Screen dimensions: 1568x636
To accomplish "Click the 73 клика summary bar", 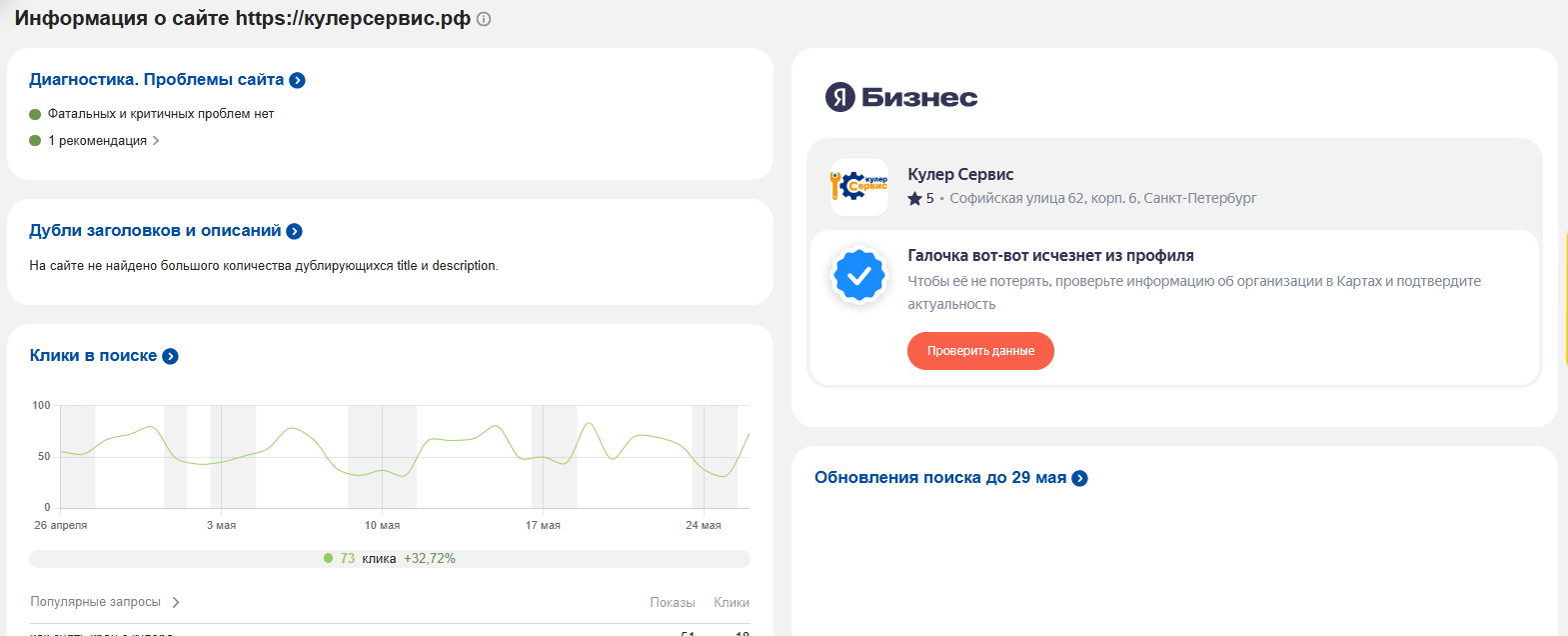I will [x=390, y=559].
